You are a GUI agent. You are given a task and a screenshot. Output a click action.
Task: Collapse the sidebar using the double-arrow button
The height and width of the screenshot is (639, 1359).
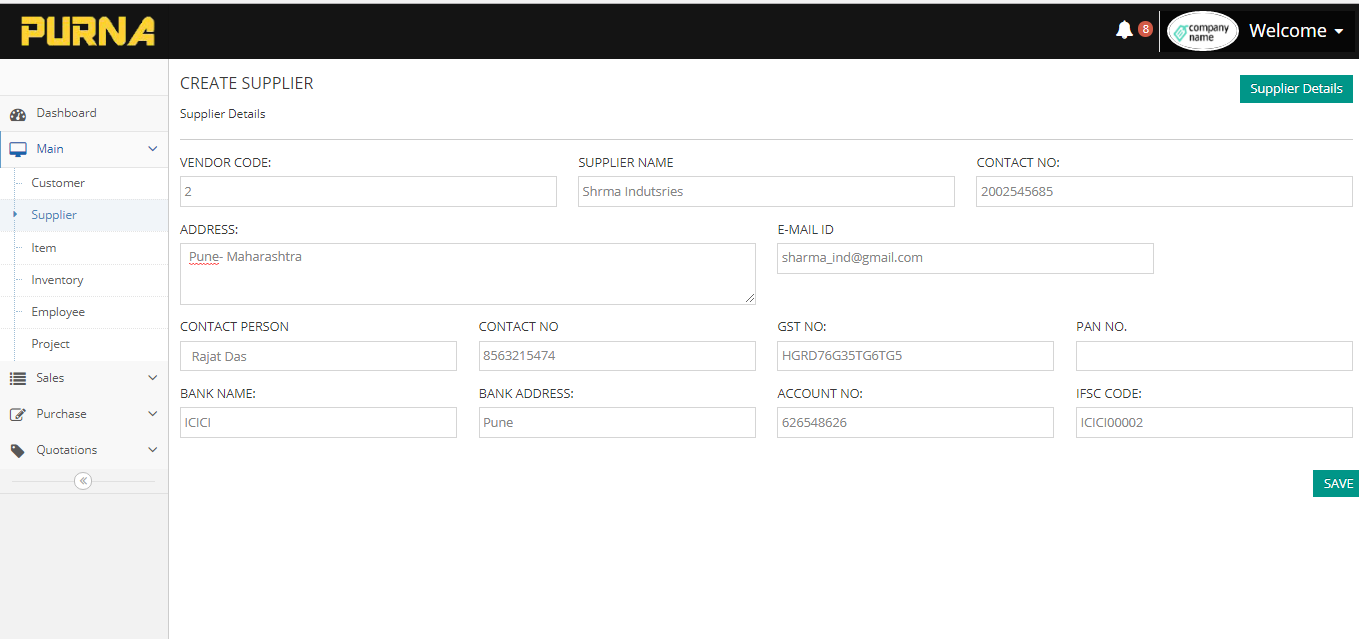[83, 481]
